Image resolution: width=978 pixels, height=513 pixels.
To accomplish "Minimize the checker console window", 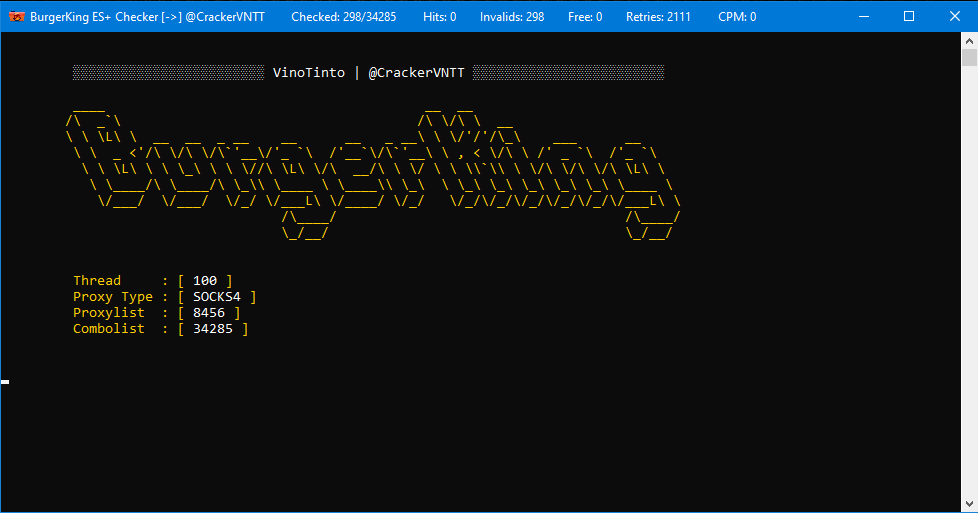I will [864, 16].
